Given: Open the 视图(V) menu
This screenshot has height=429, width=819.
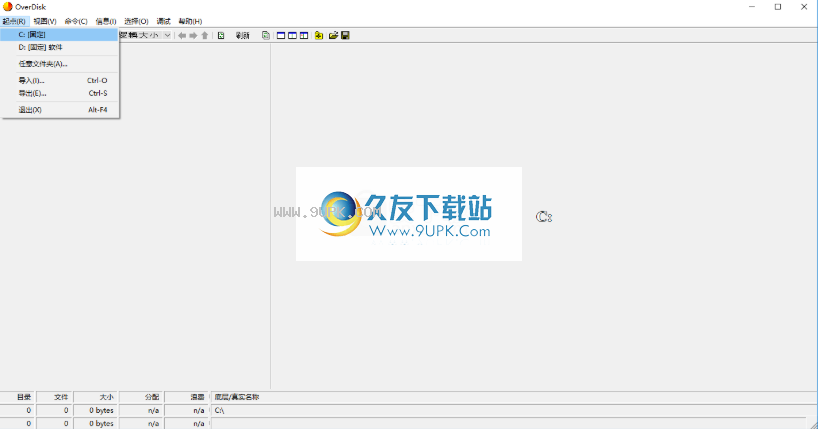Looking at the screenshot, I should point(45,21).
